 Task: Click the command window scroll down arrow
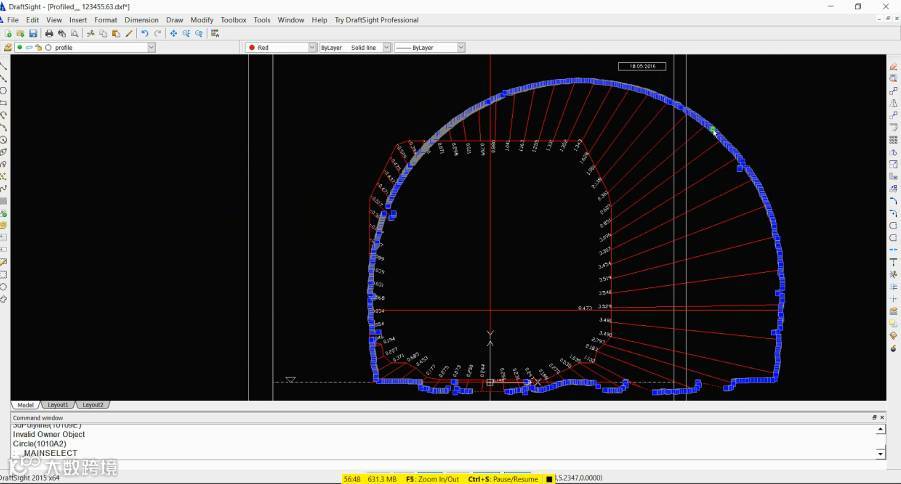coord(881,453)
